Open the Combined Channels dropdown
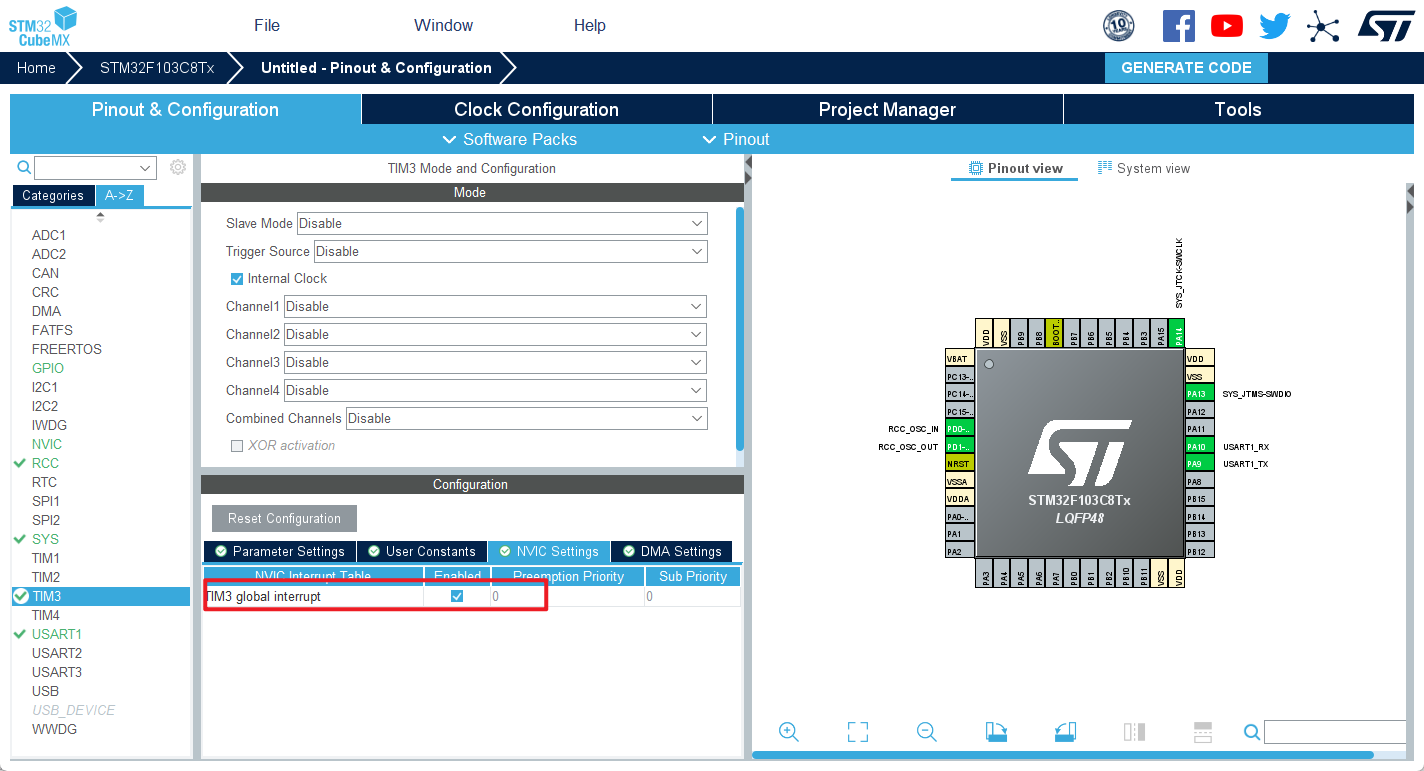The height and width of the screenshot is (771, 1424). point(697,418)
